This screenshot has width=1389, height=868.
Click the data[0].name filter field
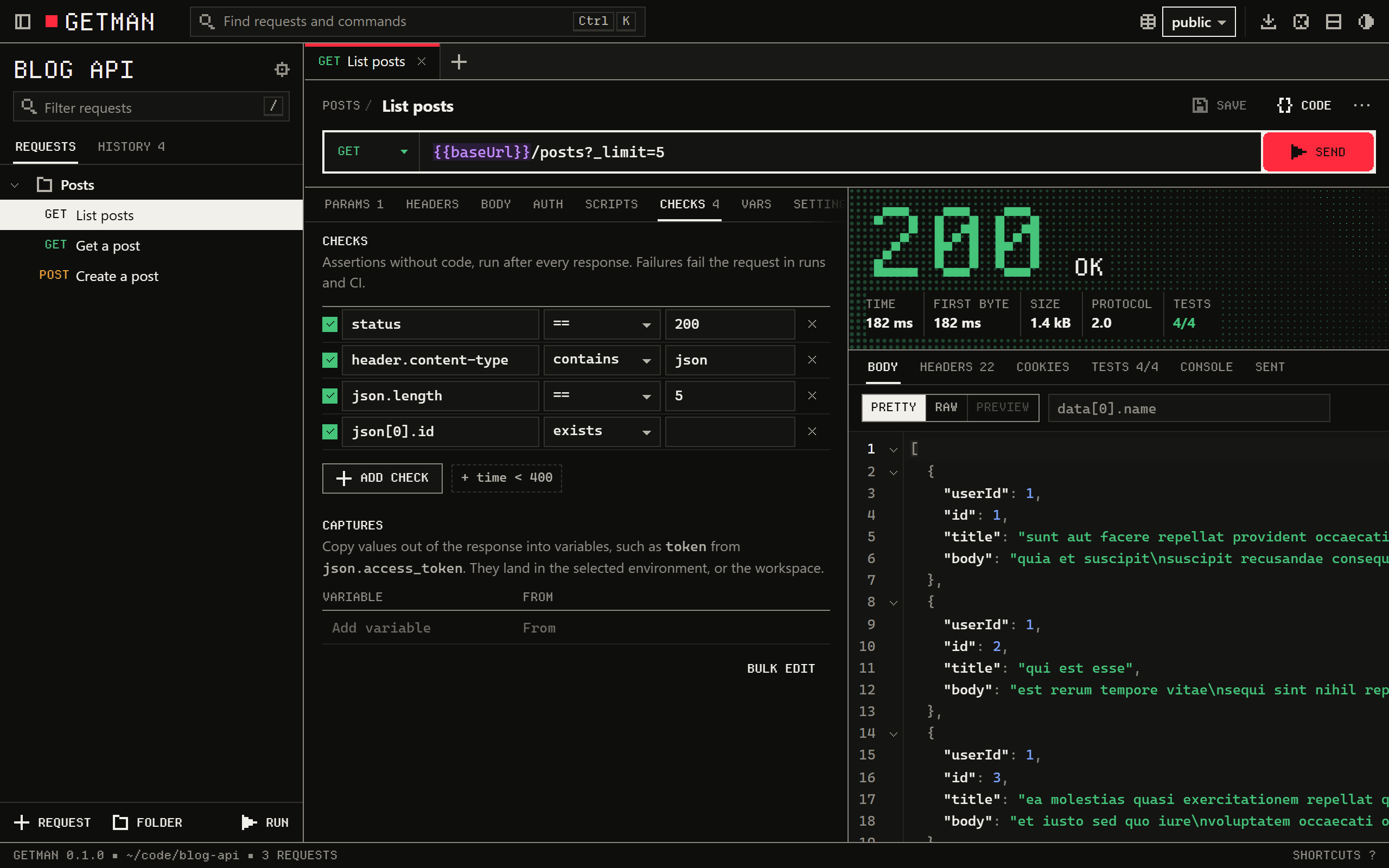point(1188,408)
